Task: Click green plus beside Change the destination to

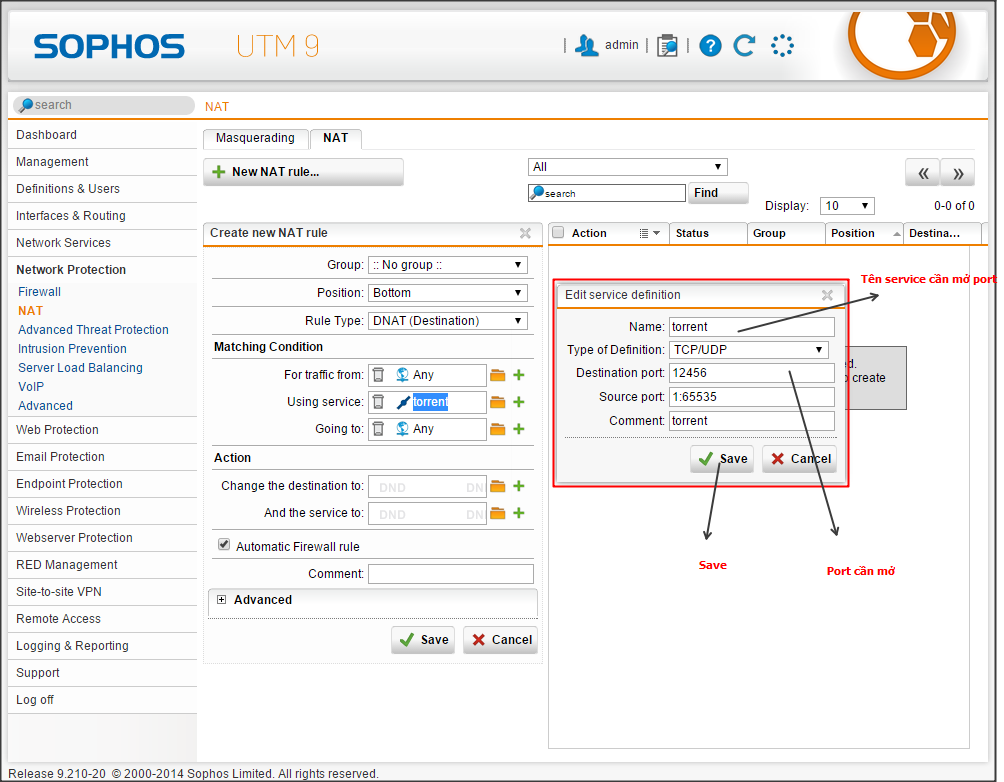Action: pyautogui.click(x=519, y=486)
